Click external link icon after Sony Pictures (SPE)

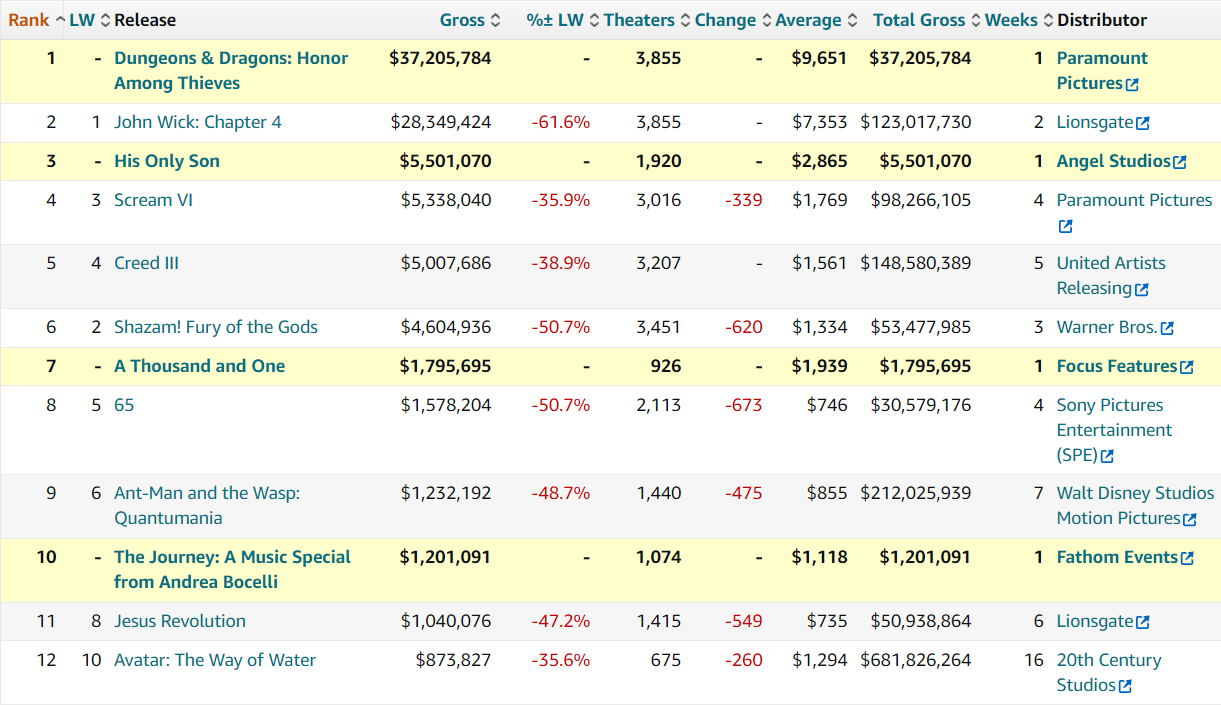(1107, 456)
